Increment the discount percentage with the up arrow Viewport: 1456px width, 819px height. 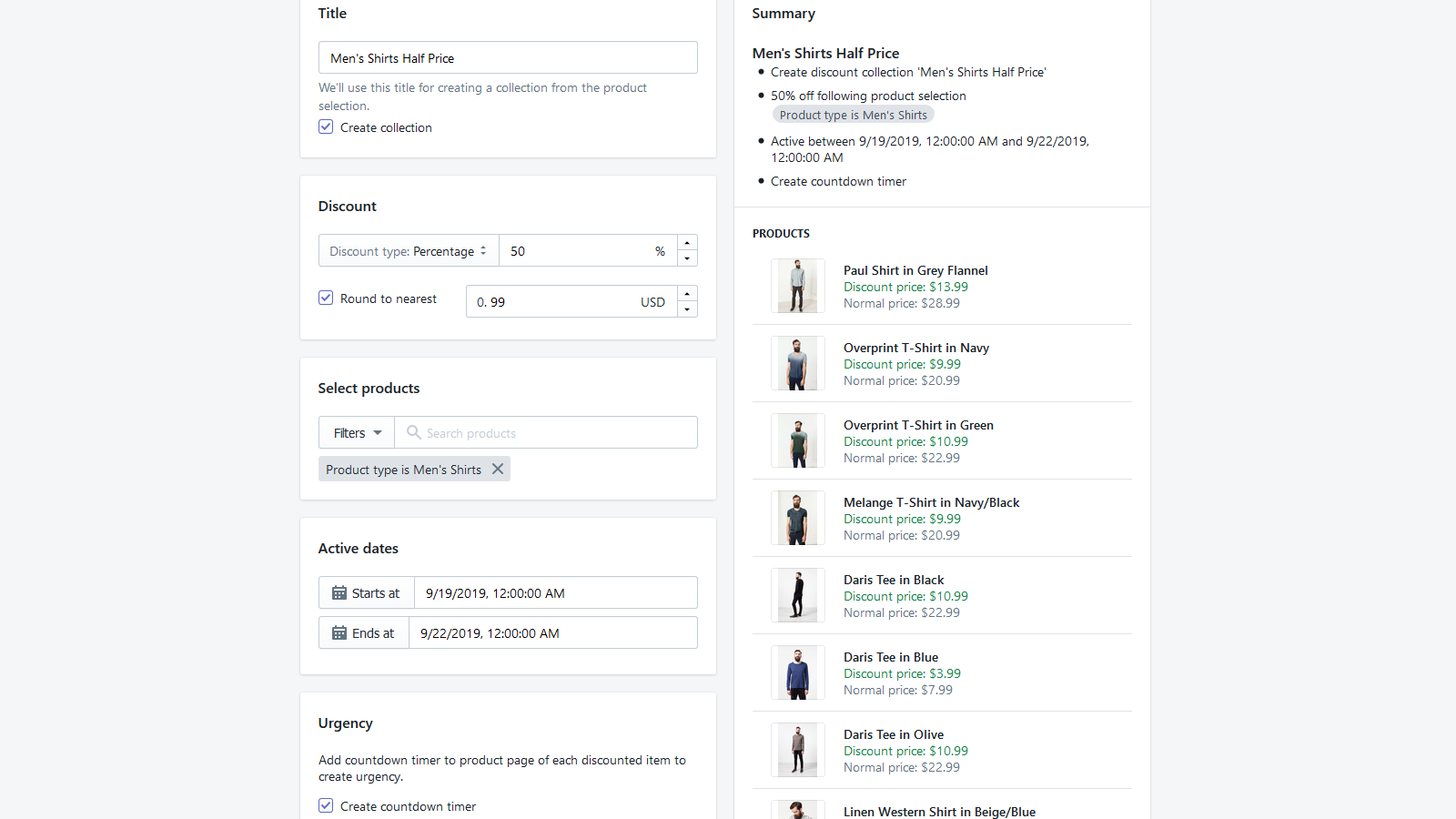687,242
